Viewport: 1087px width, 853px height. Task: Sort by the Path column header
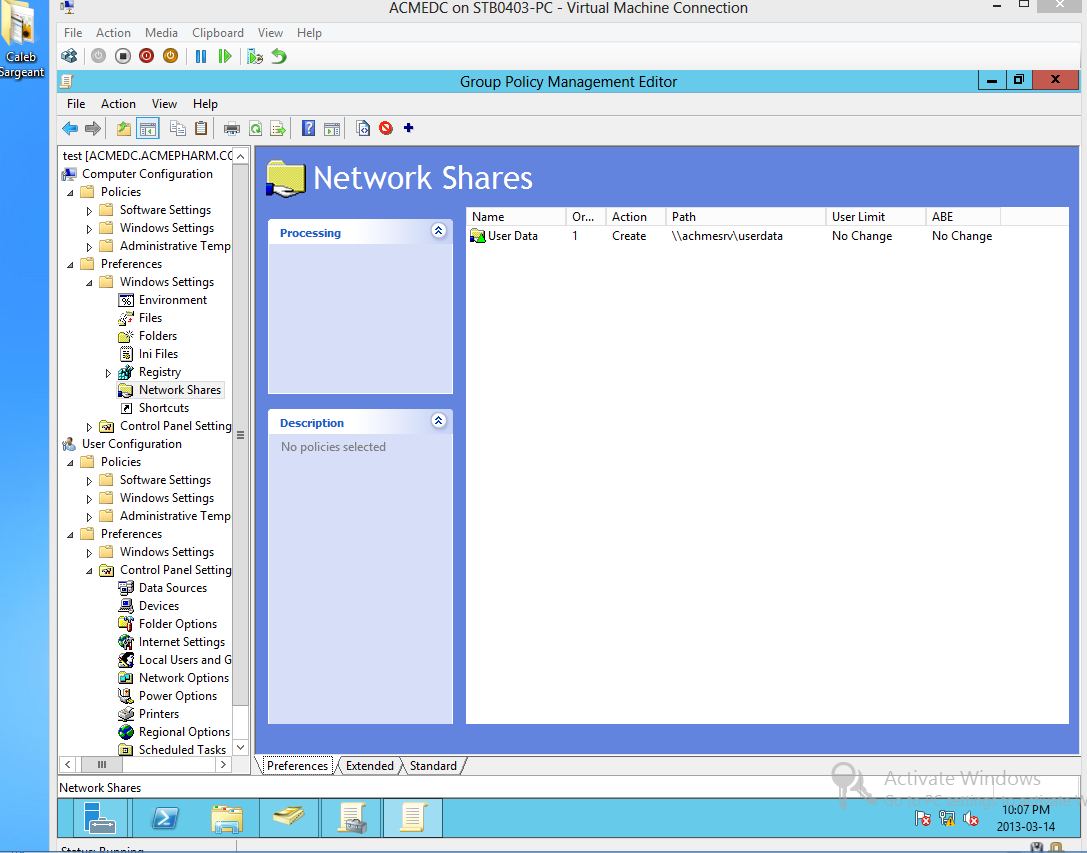[745, 216]
